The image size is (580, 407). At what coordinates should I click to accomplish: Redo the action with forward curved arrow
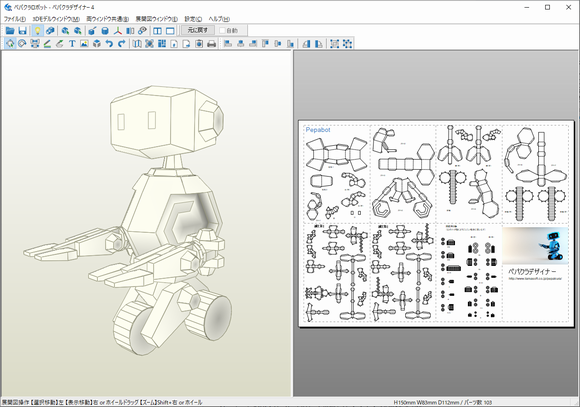(122, 44)
